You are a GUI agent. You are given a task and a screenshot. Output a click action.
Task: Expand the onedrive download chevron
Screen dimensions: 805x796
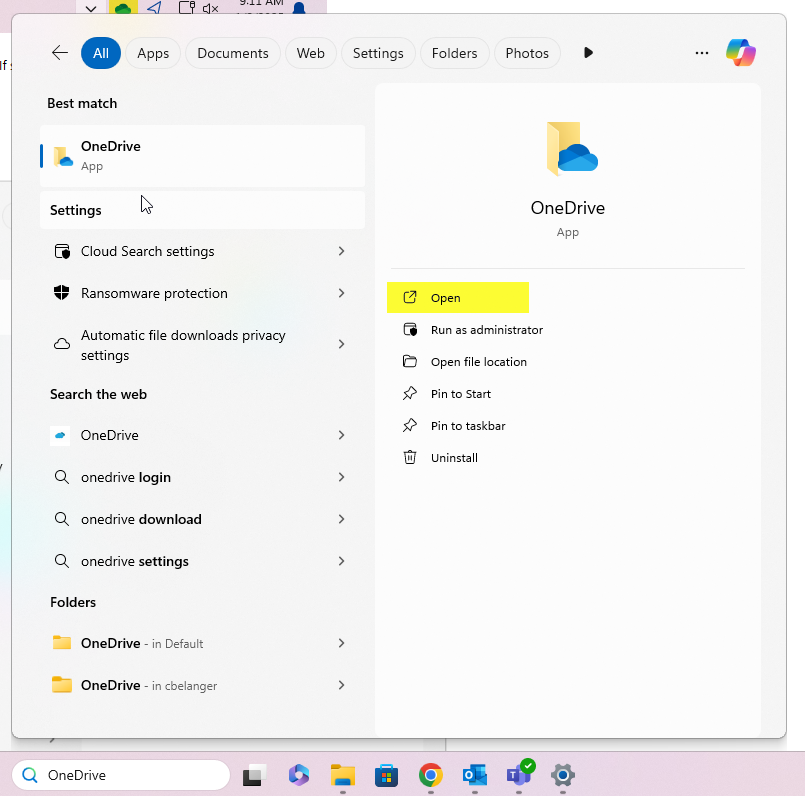coord(341,519)
